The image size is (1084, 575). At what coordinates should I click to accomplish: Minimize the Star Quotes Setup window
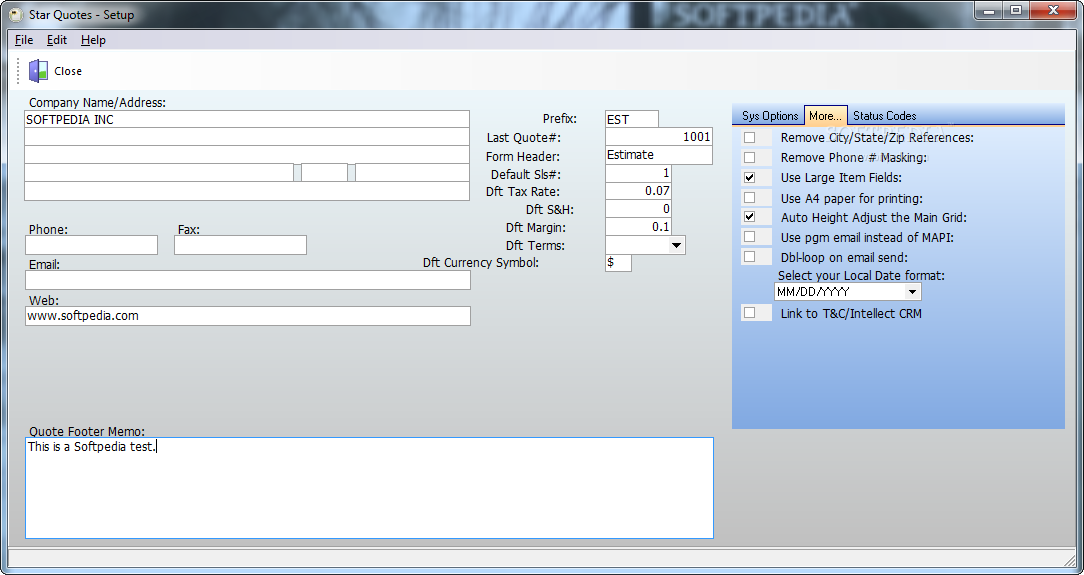991,10
